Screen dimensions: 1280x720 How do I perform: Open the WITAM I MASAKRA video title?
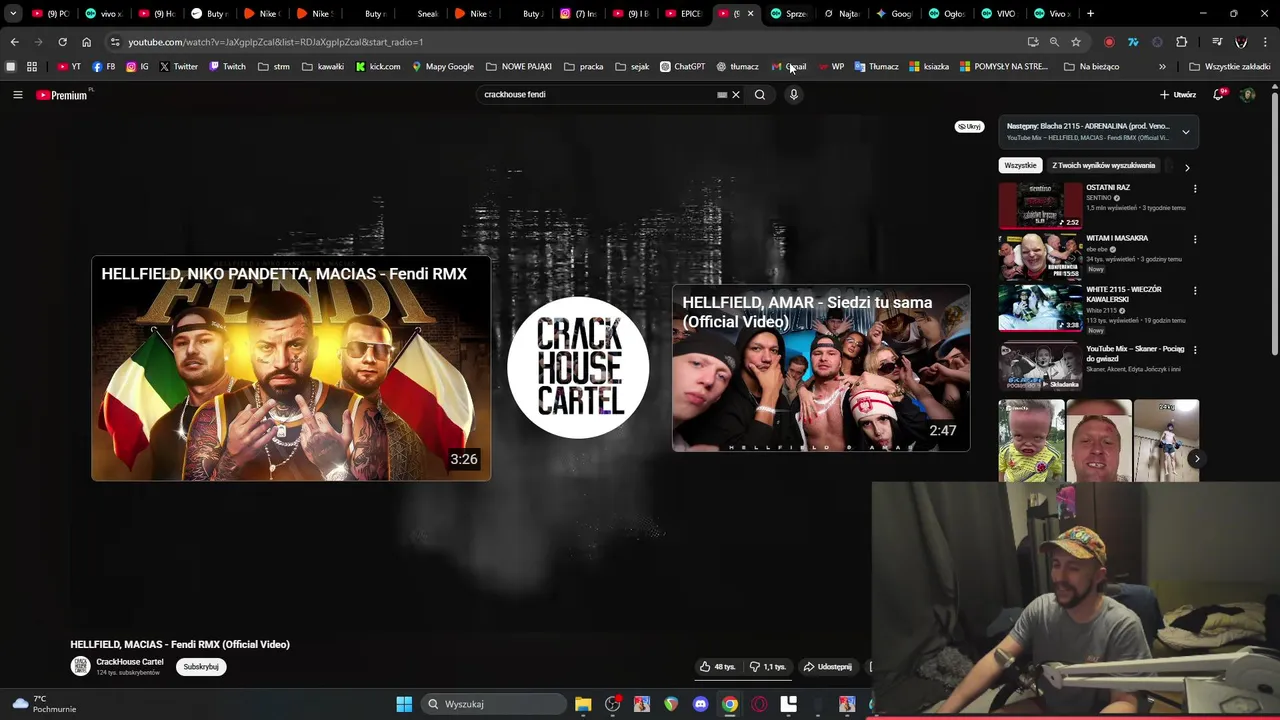[x=1117, y=239]
